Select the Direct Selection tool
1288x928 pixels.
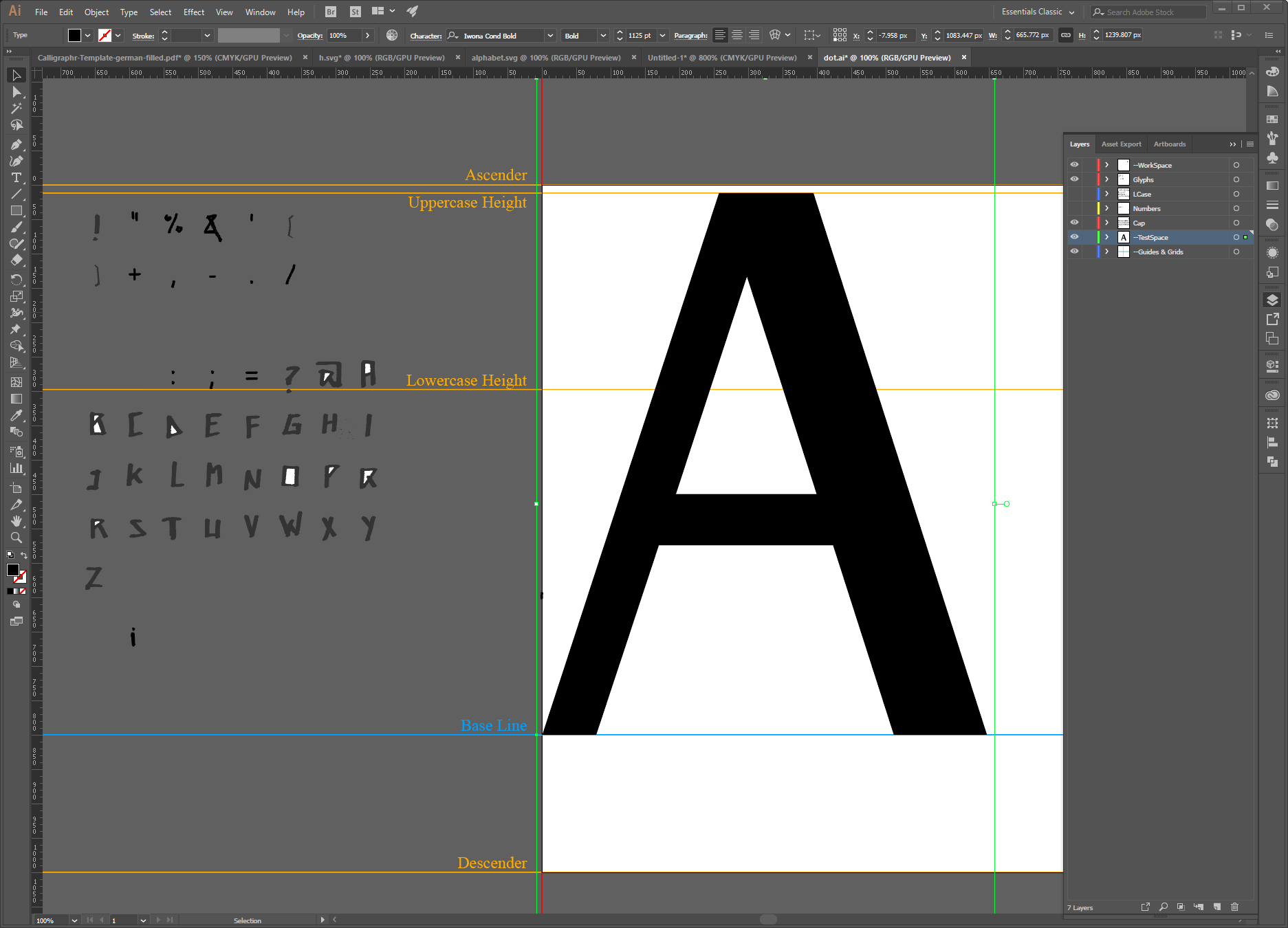point(17,92)
